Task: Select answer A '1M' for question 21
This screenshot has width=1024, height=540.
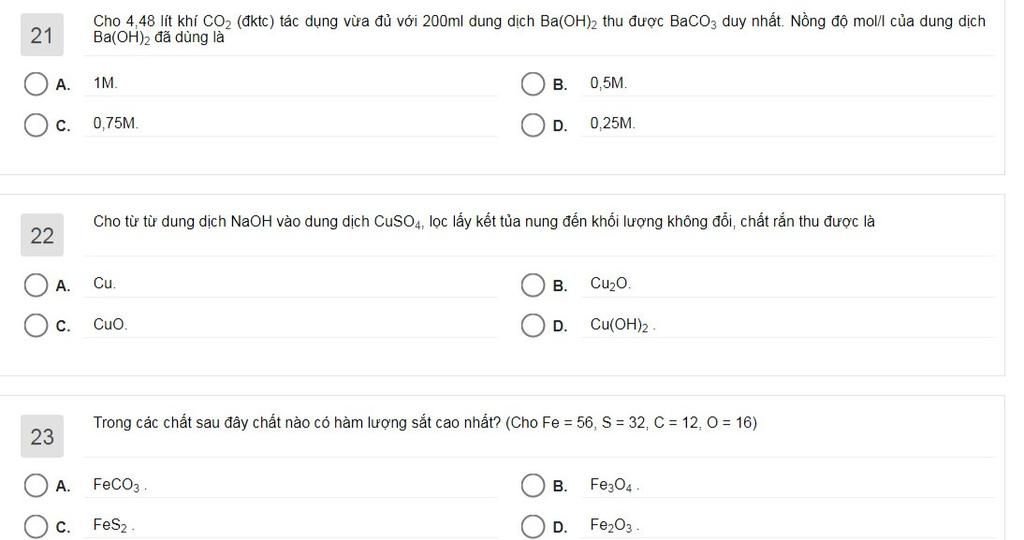Action: 37,84
